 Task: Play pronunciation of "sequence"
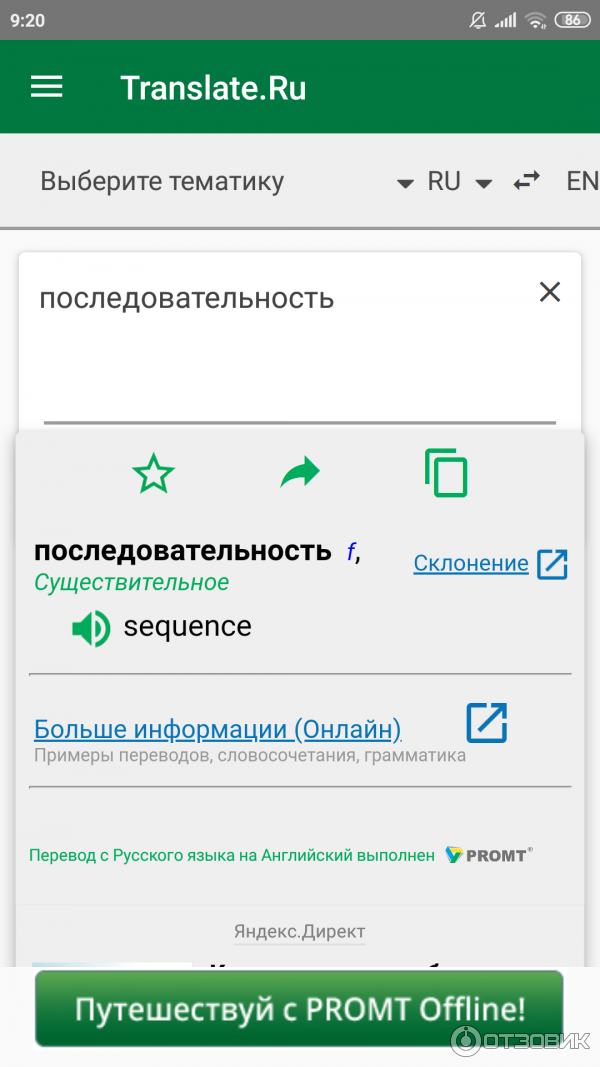pyautogui.click(x=90, y=628)
